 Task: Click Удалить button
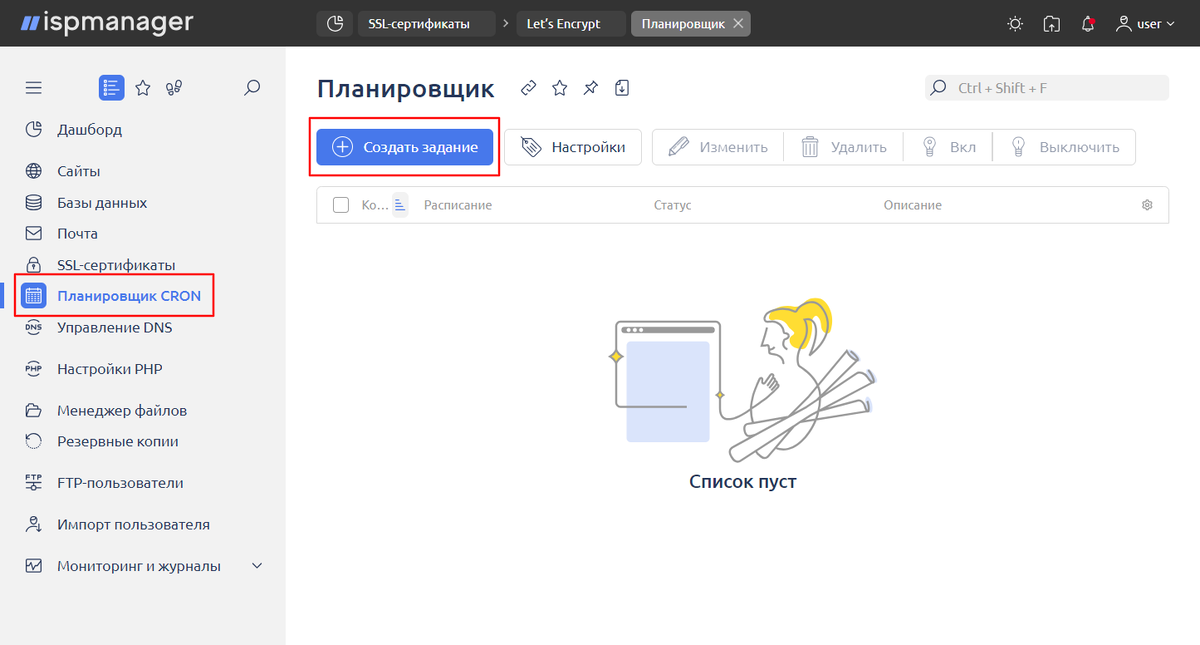[x=844, y=147]
